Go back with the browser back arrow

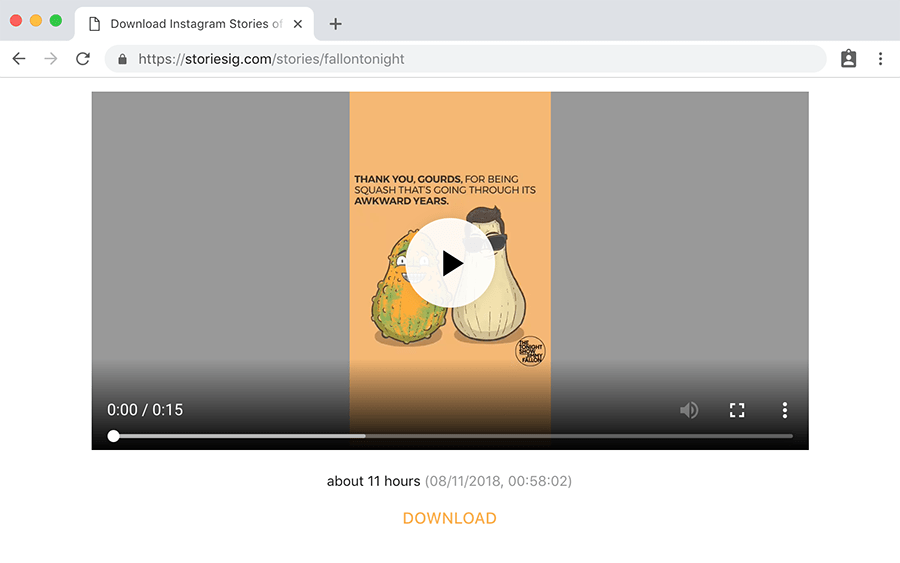coord(19,59)
